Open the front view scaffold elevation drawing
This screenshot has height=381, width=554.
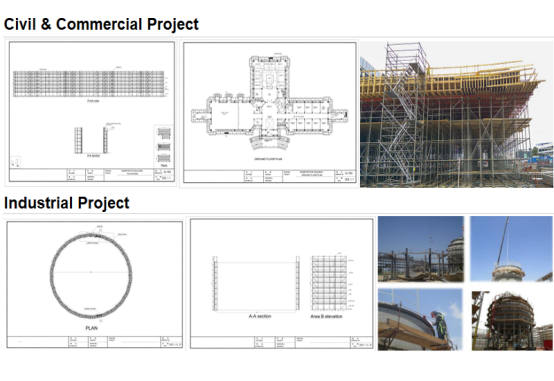[x=92, y=112]
